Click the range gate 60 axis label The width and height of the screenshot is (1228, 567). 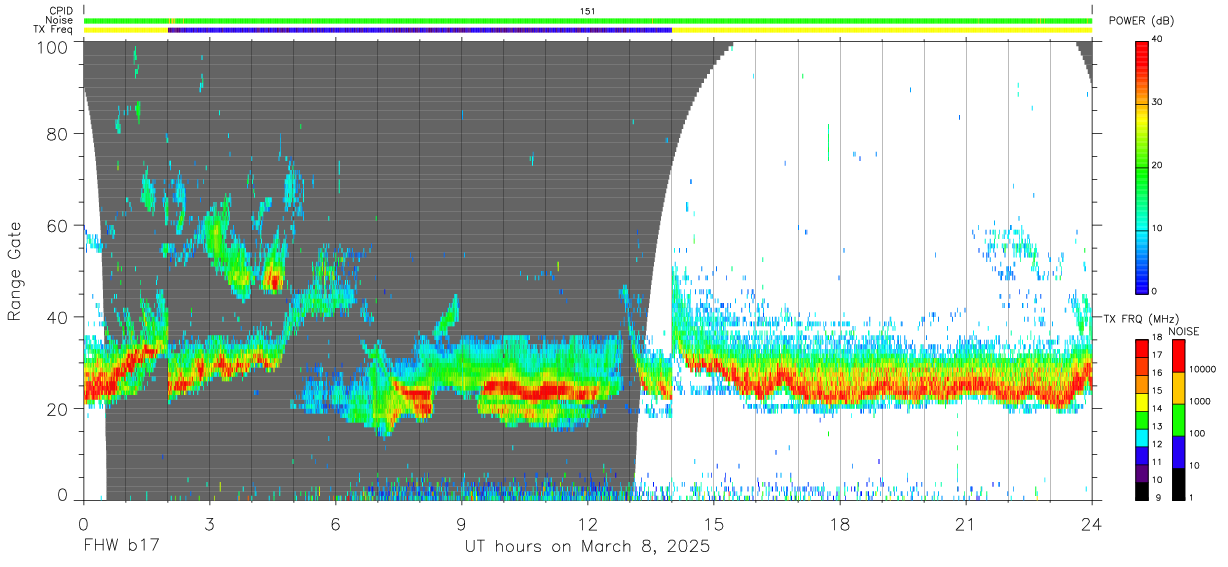pos(59,225)
